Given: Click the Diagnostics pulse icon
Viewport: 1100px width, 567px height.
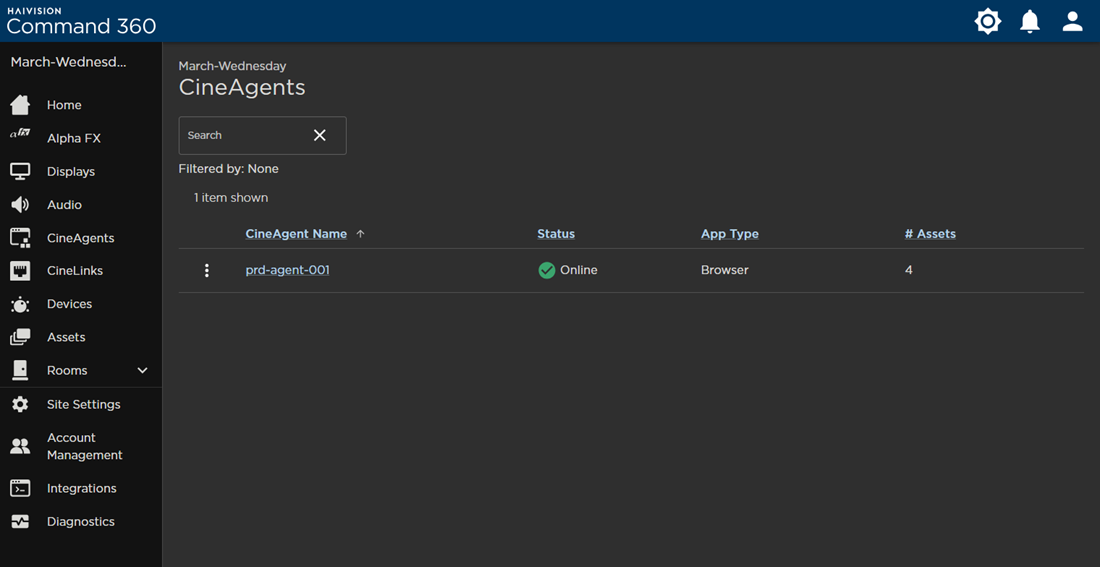Looking at the screenshot, I should point(20,522).
